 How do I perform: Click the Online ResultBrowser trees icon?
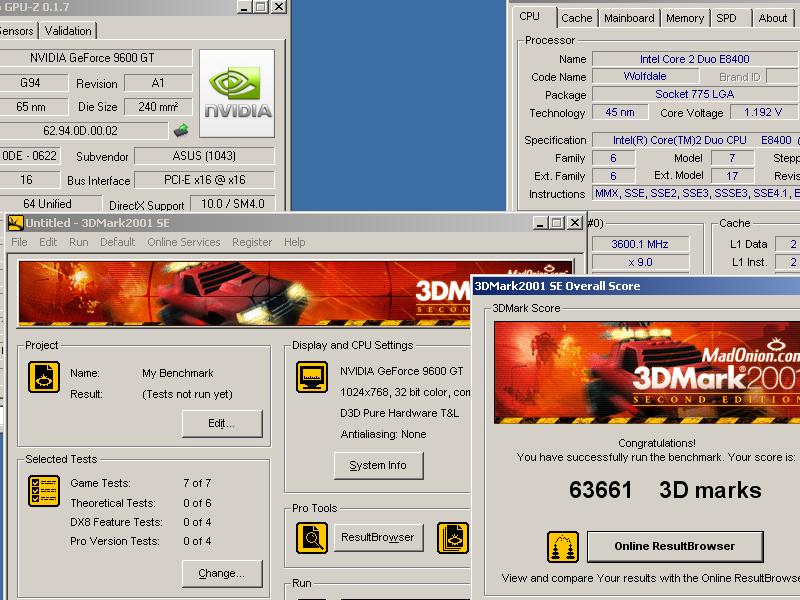563,546
